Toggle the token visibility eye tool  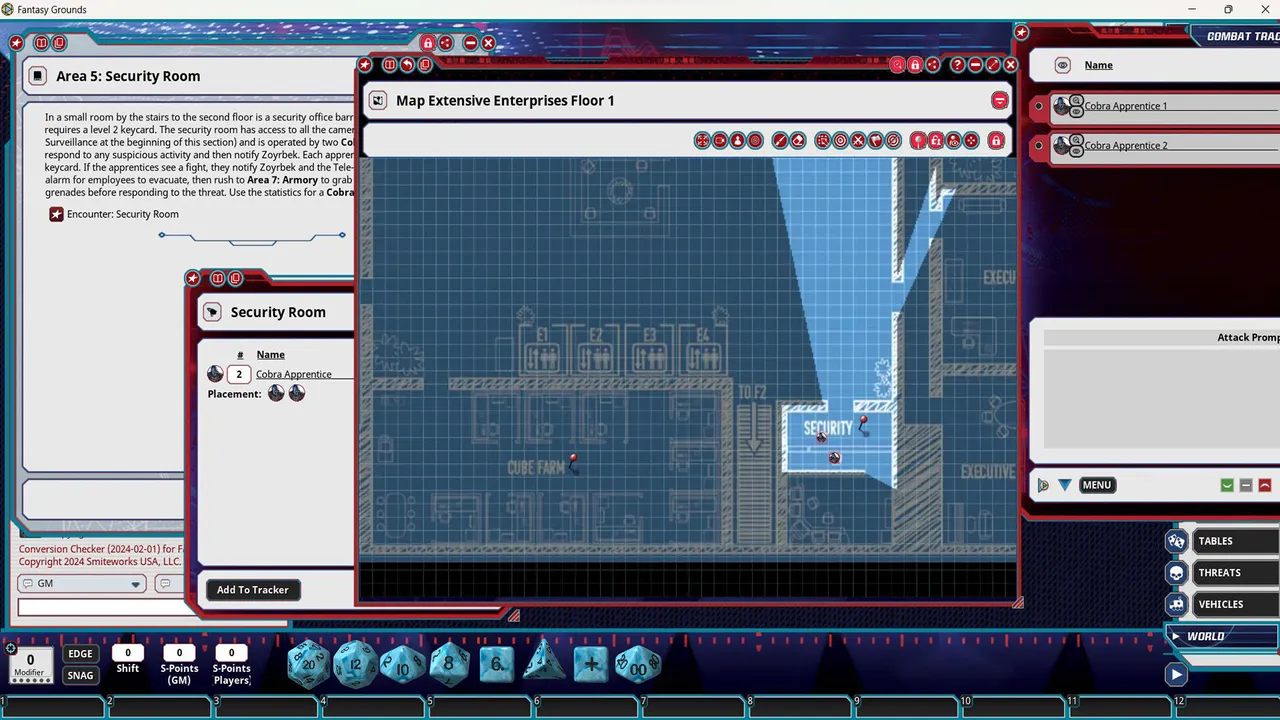point(954,141)
